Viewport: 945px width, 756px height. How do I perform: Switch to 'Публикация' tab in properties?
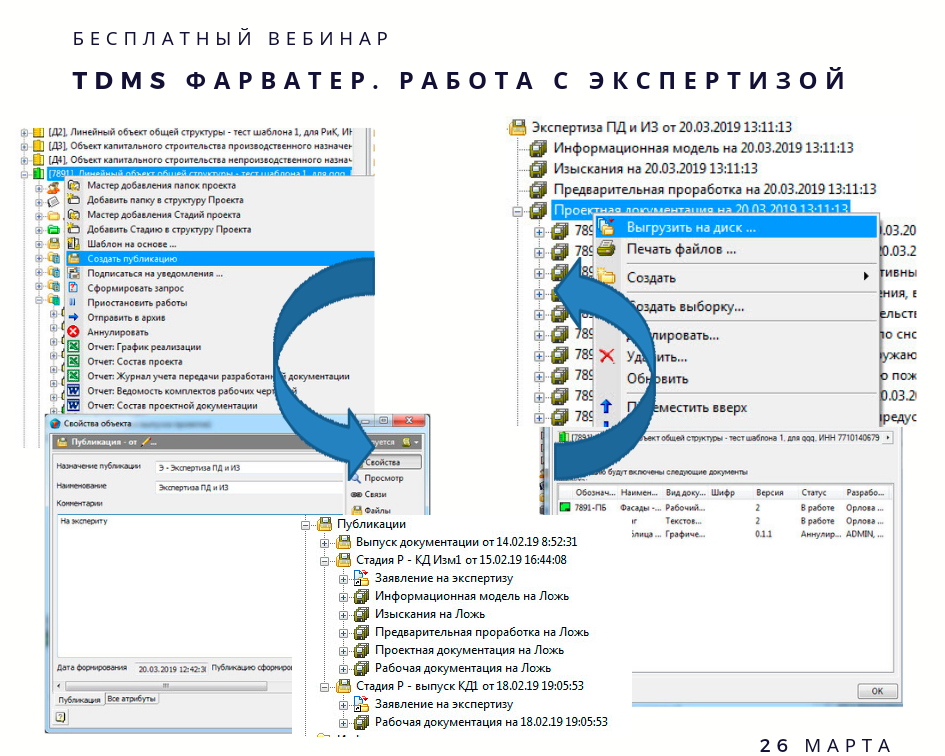(80, 699)
